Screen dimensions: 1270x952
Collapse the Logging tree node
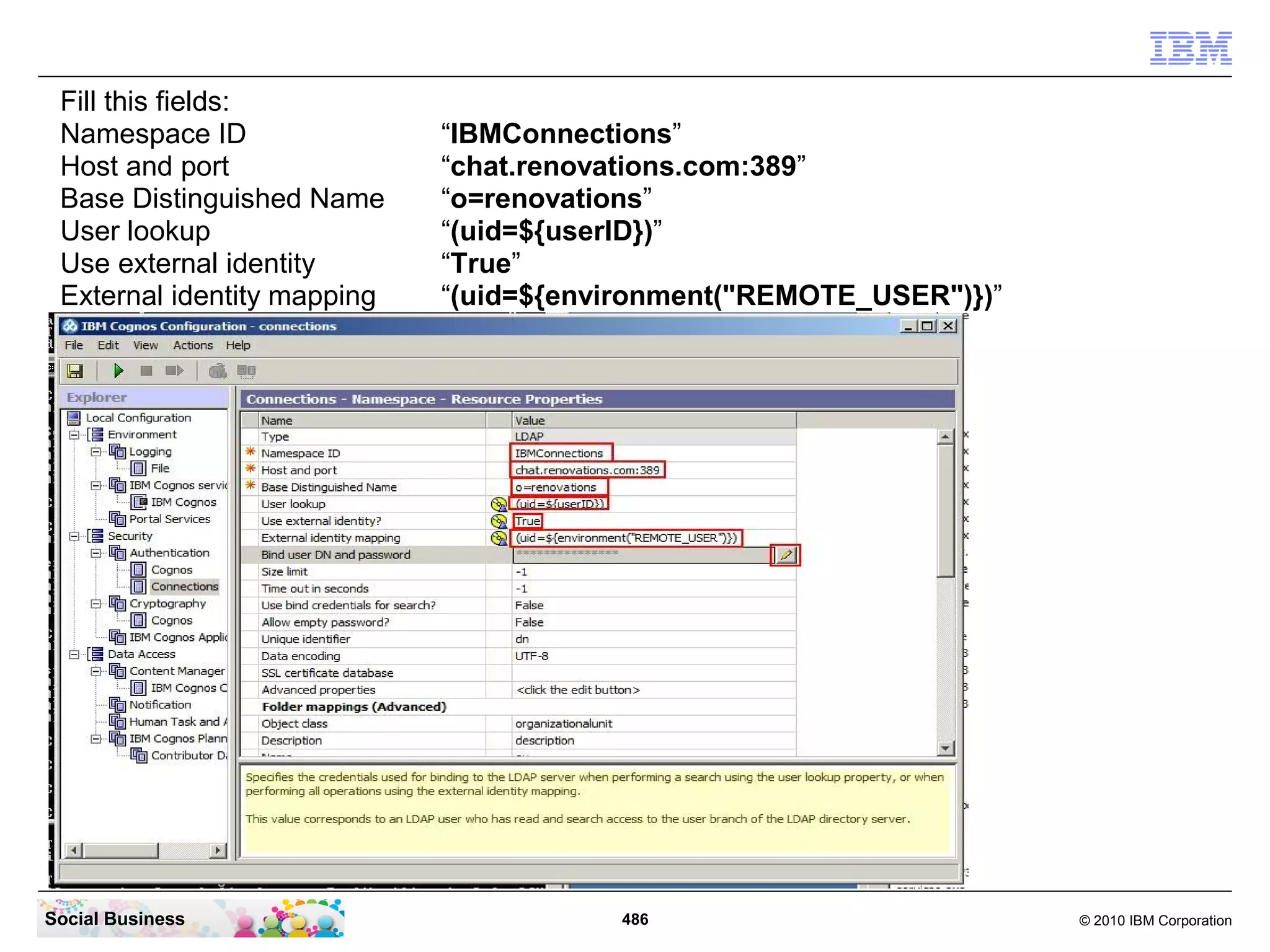point(95,452)
